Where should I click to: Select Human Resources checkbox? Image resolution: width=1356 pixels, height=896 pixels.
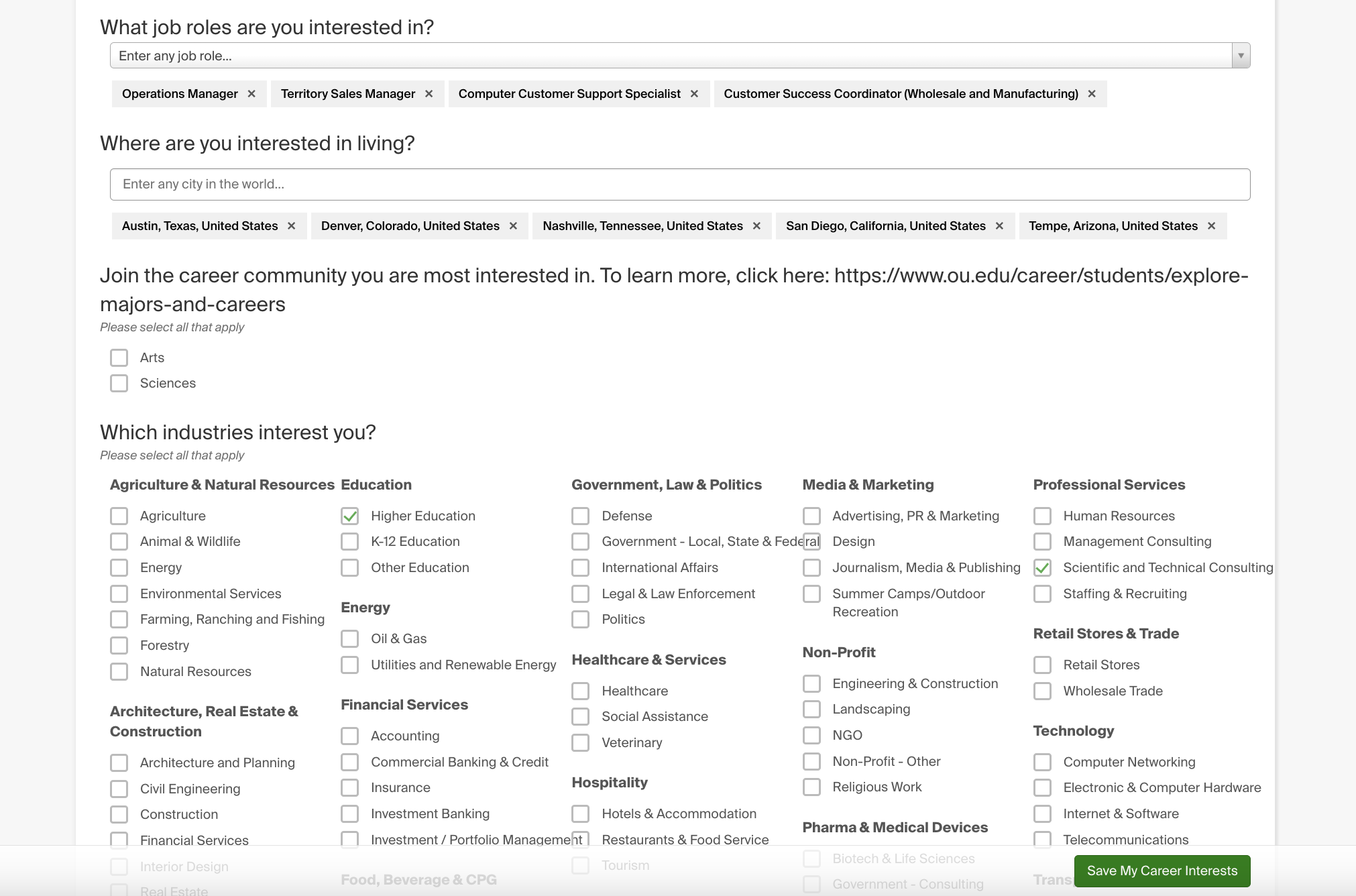coord(1042,516)
